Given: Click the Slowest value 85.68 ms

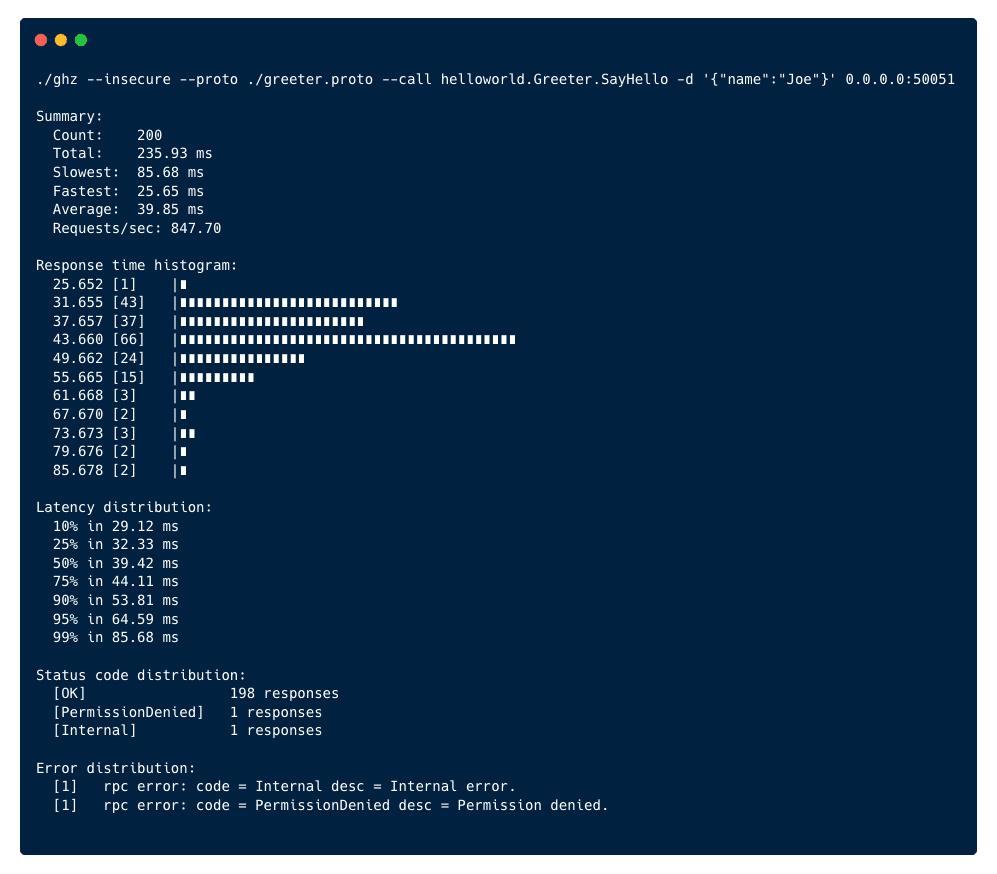Looking at the screenshot, I should pyautogui.click(x=170, y=172).
